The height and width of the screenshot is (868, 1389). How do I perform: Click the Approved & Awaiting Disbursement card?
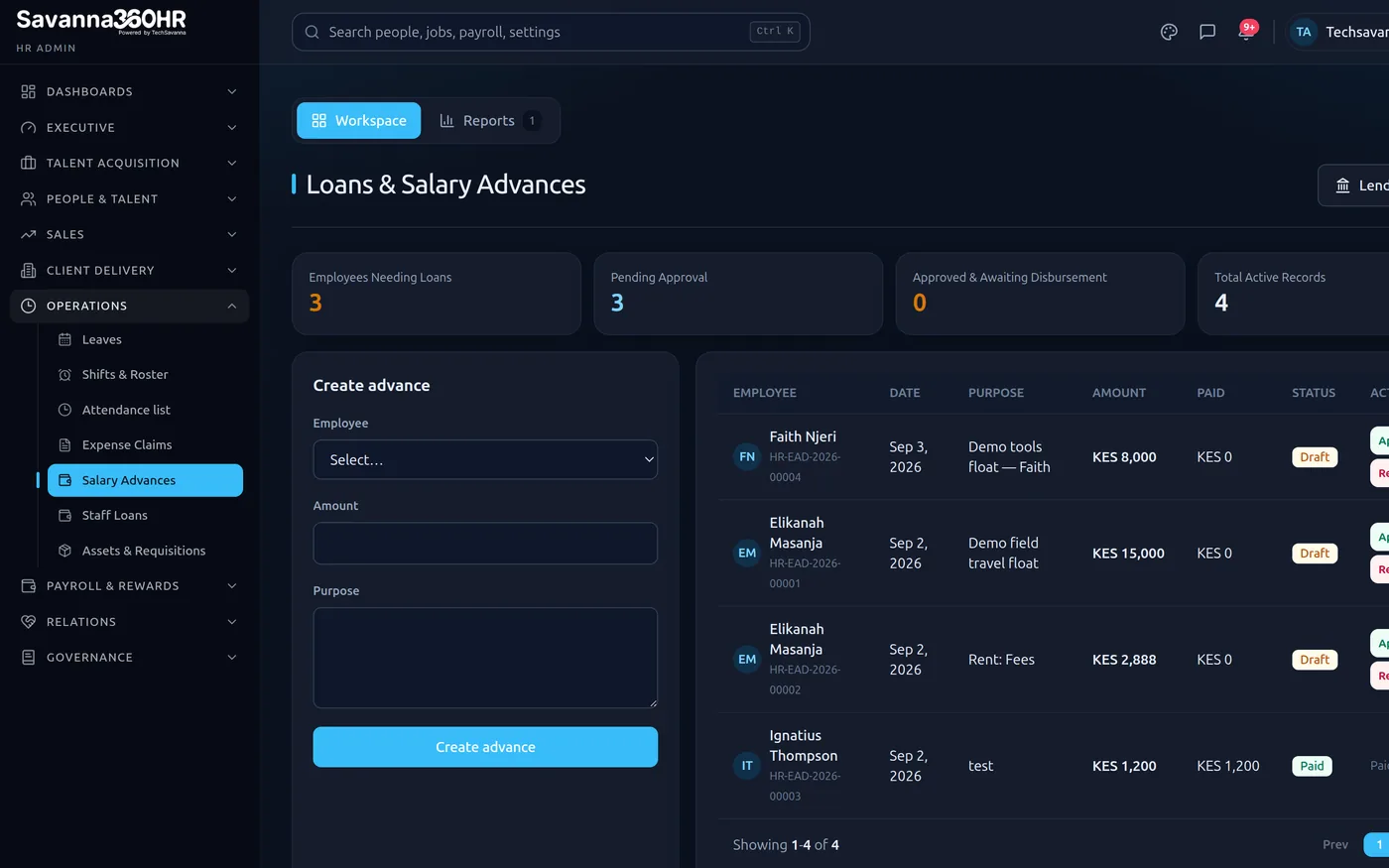pyautogui.click(x=1040, y=294)
